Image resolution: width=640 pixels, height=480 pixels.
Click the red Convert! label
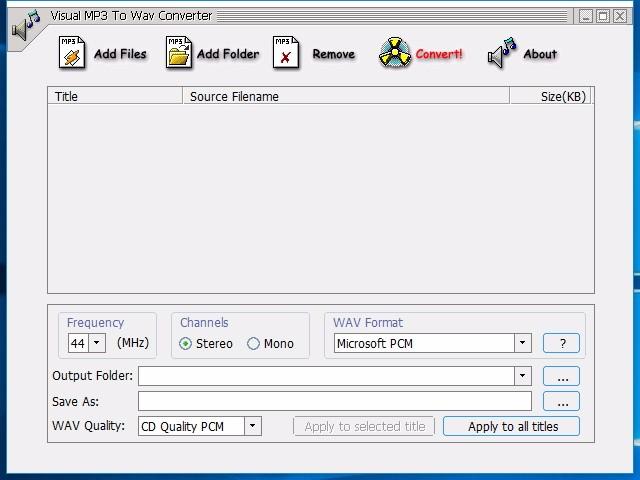439,54
